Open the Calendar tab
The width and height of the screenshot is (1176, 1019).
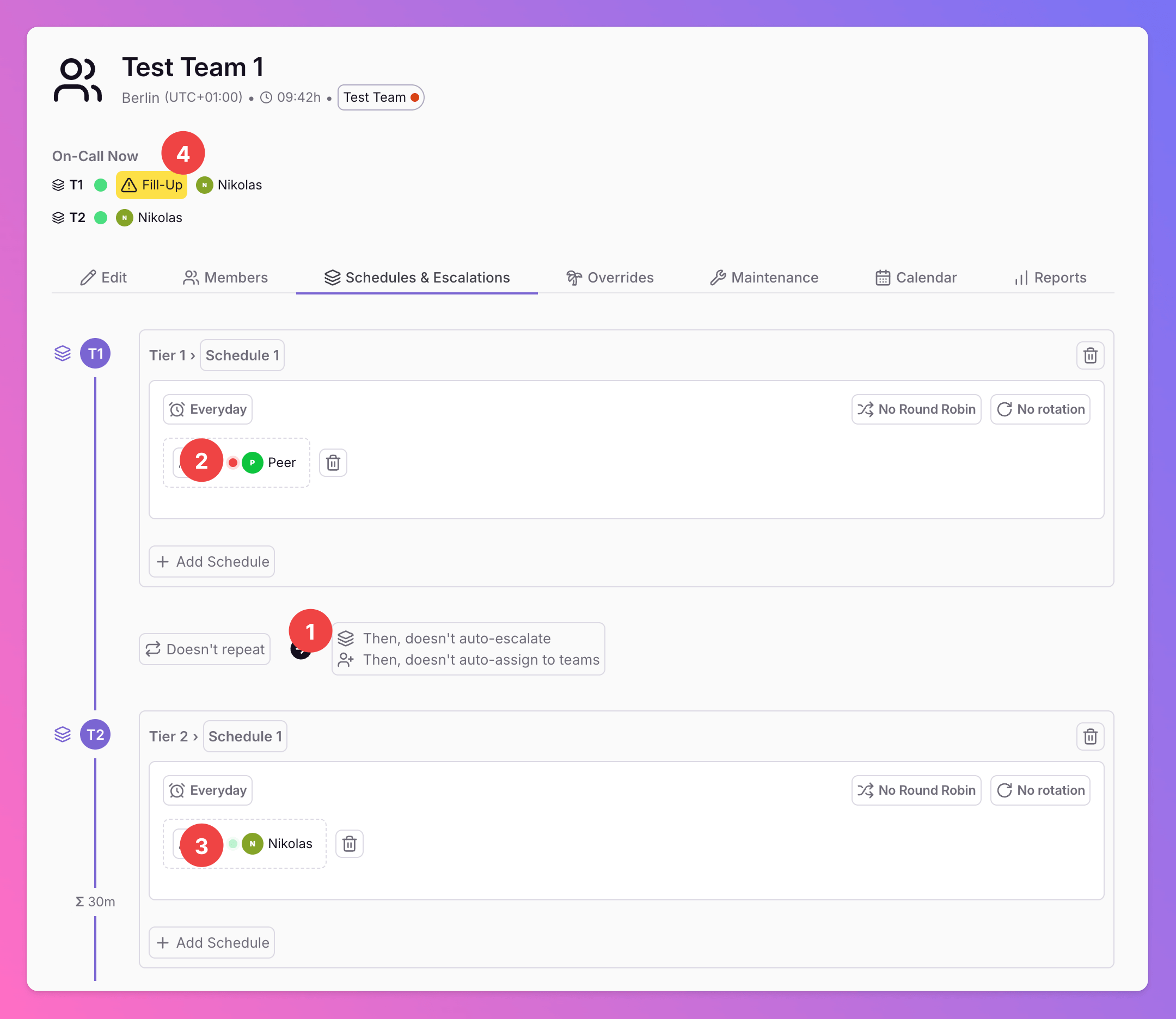click(x=916, y=278)
